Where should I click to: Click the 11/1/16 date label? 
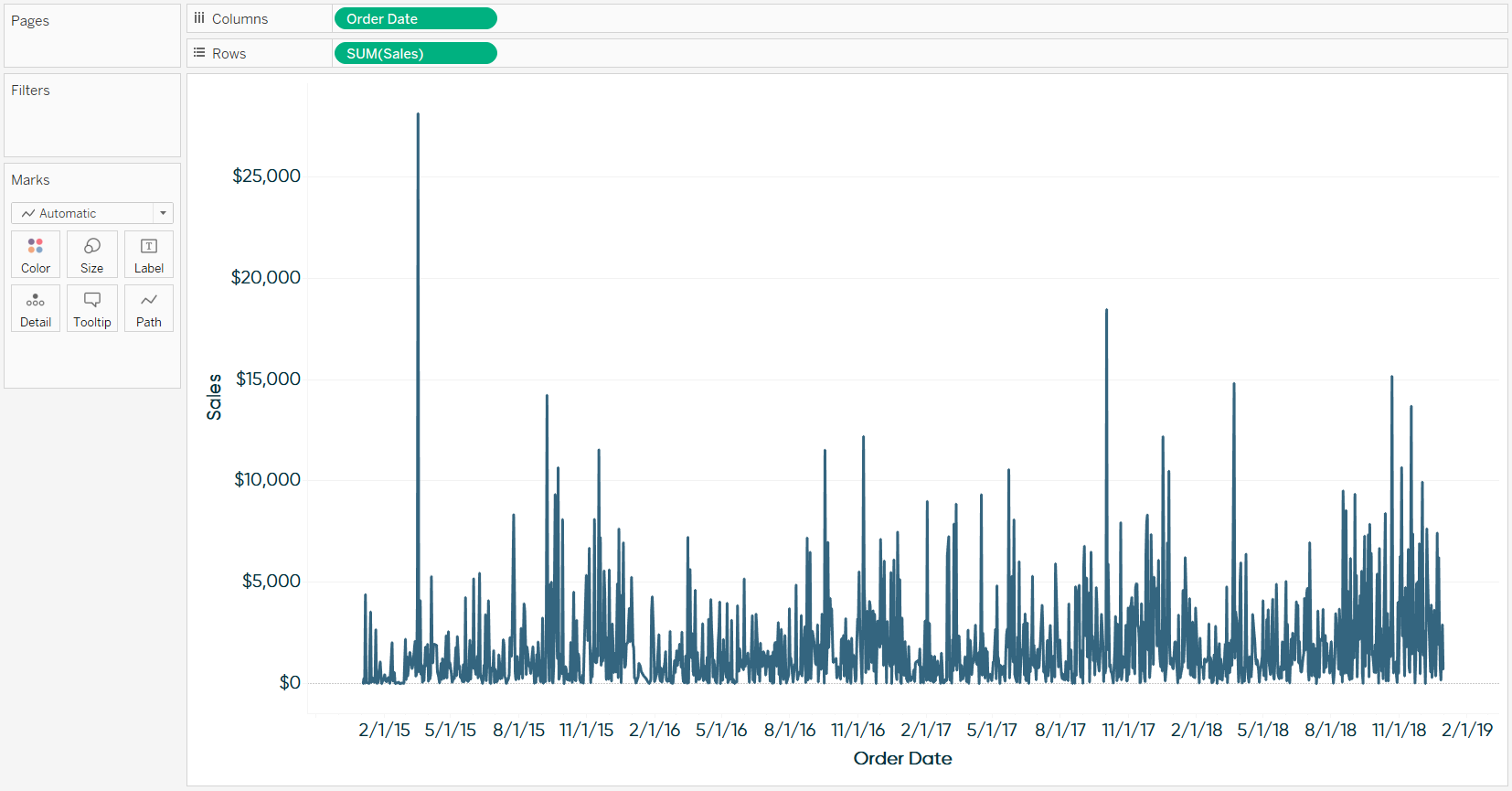point(858,730)
